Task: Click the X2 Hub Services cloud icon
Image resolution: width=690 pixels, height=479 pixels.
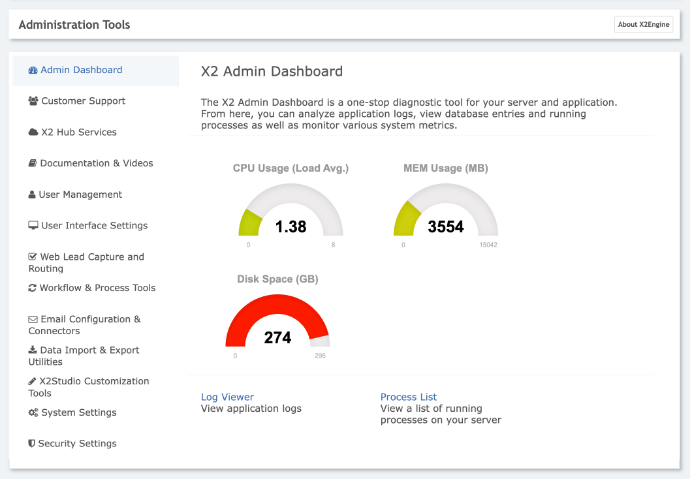Action: pos(33,132)
